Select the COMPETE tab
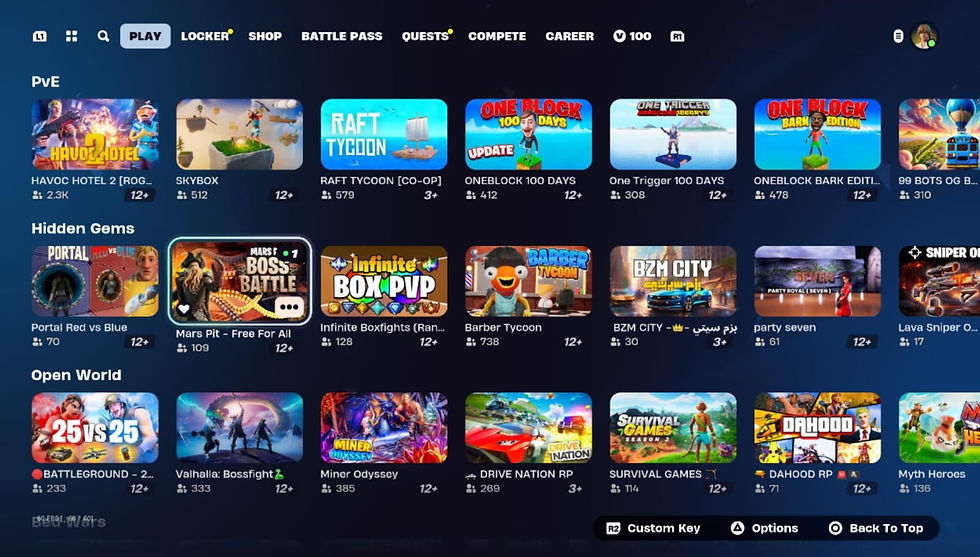 (x=497, y=36)
